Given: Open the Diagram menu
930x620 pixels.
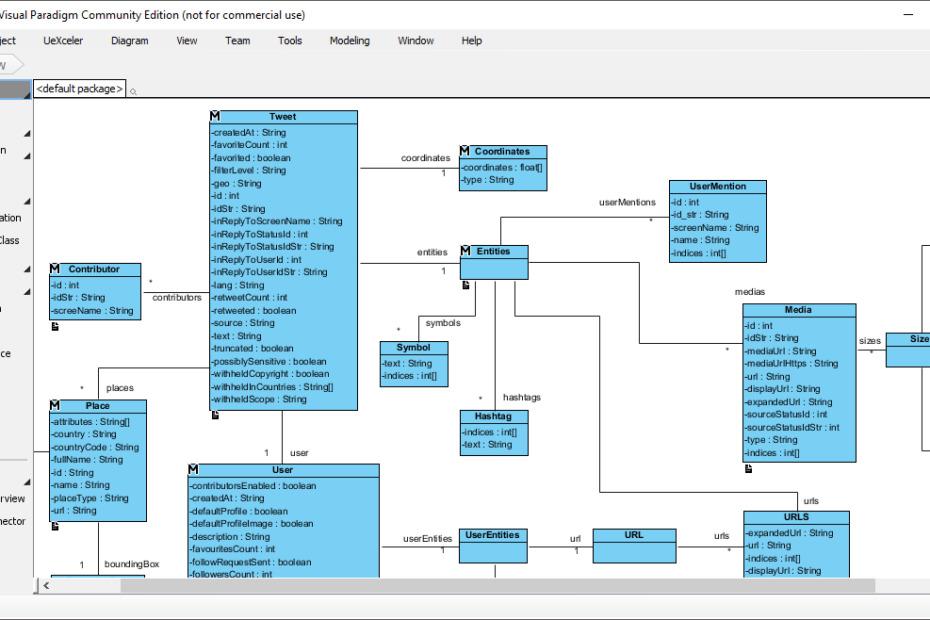Looking at the screenshot, I should pos(129,40).
